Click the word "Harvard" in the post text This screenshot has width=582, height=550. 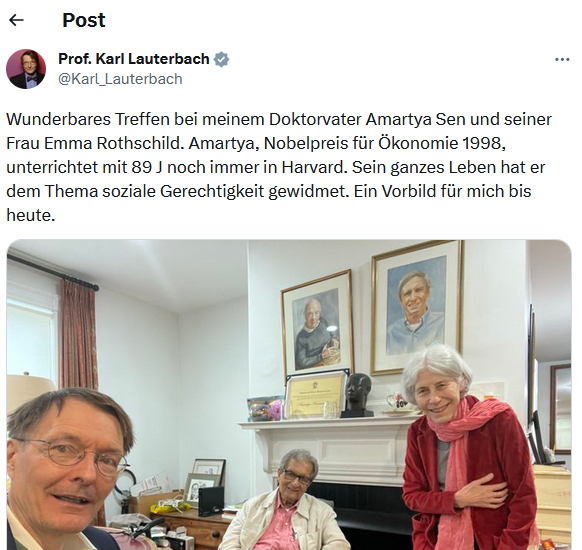coord(314,167)
